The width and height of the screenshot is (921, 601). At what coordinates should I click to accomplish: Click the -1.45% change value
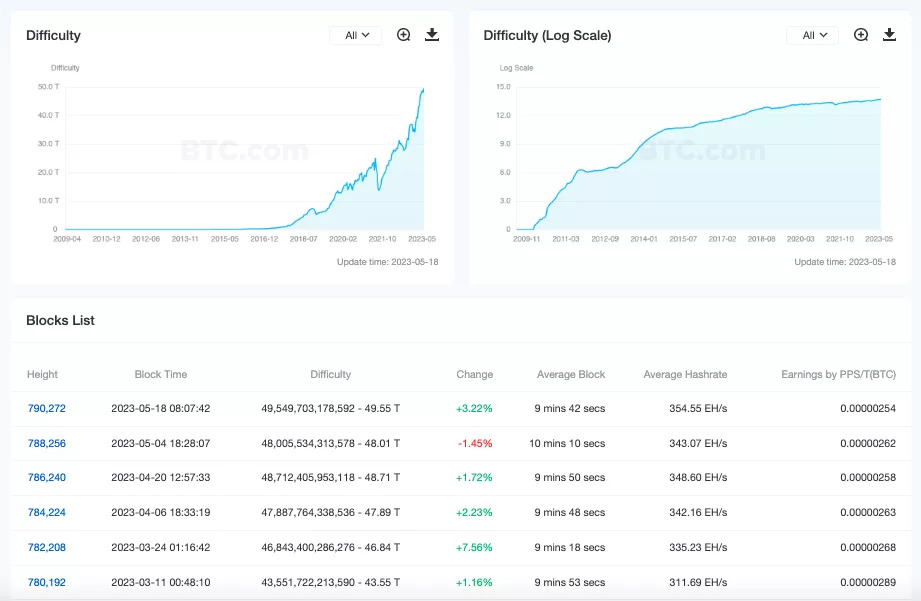click(x=474, y=443)
